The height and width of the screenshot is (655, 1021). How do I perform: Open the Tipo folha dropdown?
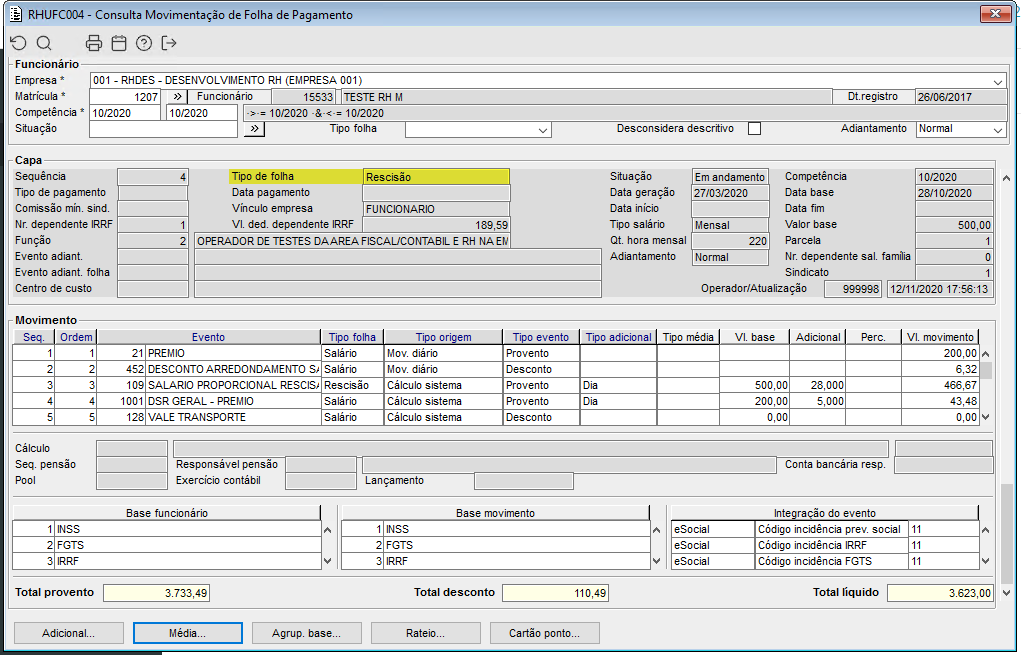543,130
